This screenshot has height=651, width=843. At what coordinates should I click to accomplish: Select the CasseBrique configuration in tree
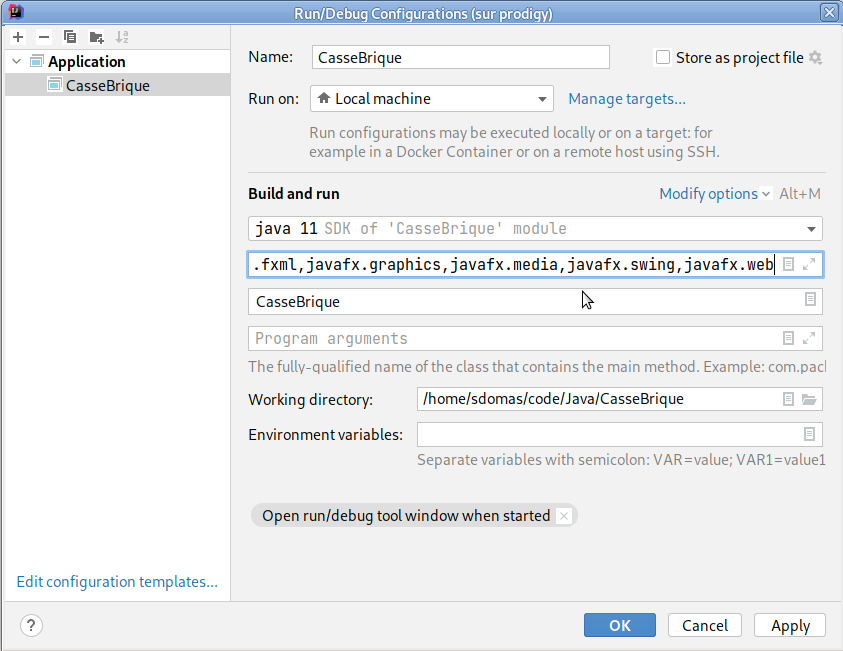click(107, 86)
